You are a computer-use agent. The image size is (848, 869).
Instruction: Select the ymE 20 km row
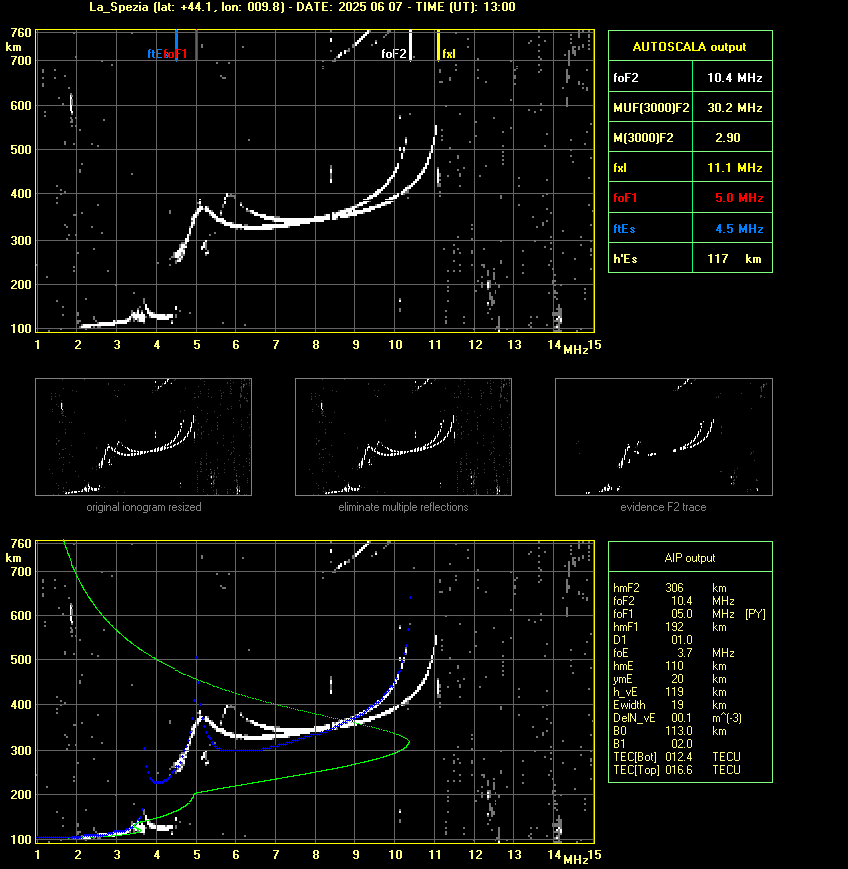(x=671, y=679)
